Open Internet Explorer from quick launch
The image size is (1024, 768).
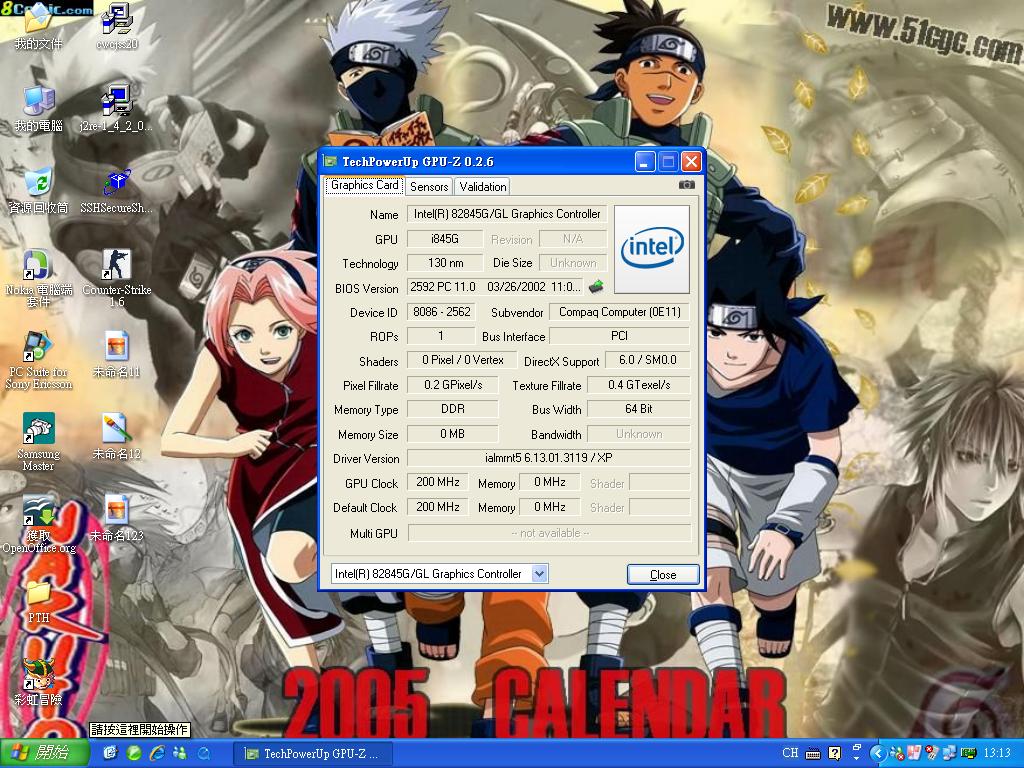click(x=157, y=753)
